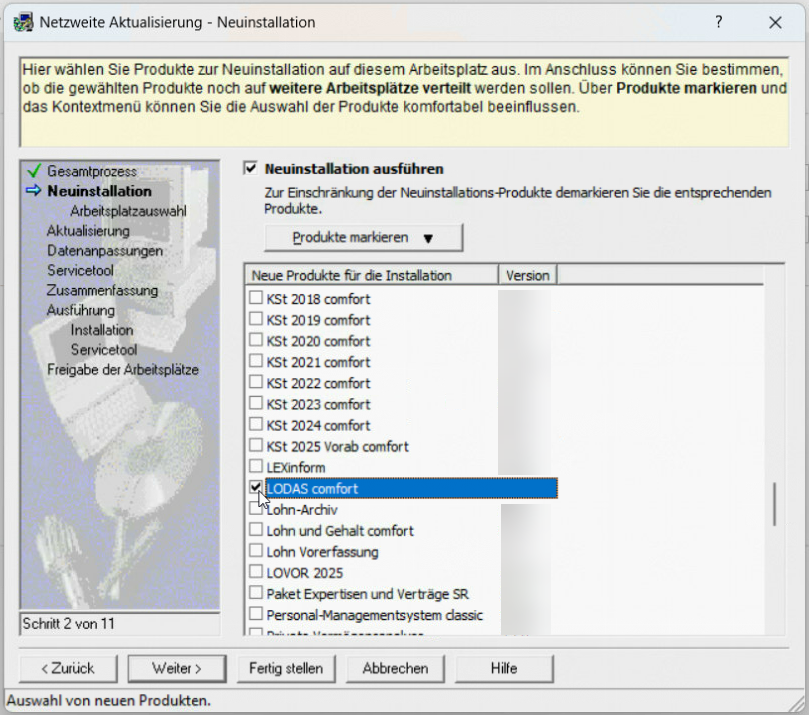Uncheck Neuinstallation ausführen checkbox
The width and height of the screenshot is (809, 715).
[x=251, y=169]
